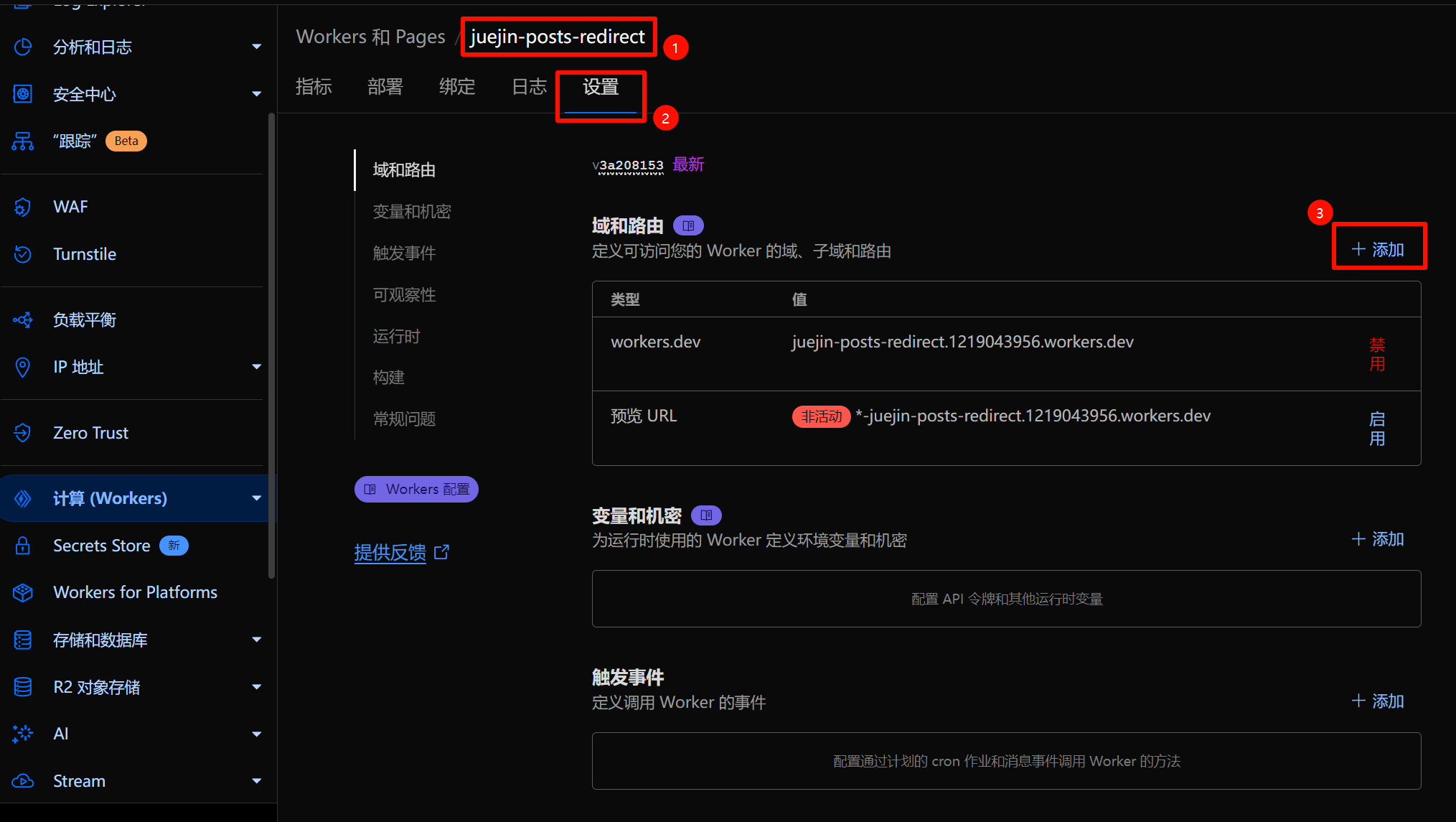Image resolution: width=1456 pixels, height=822 pixels.
Task: Click the 非活动 status badge
Action: click(821, 416)
